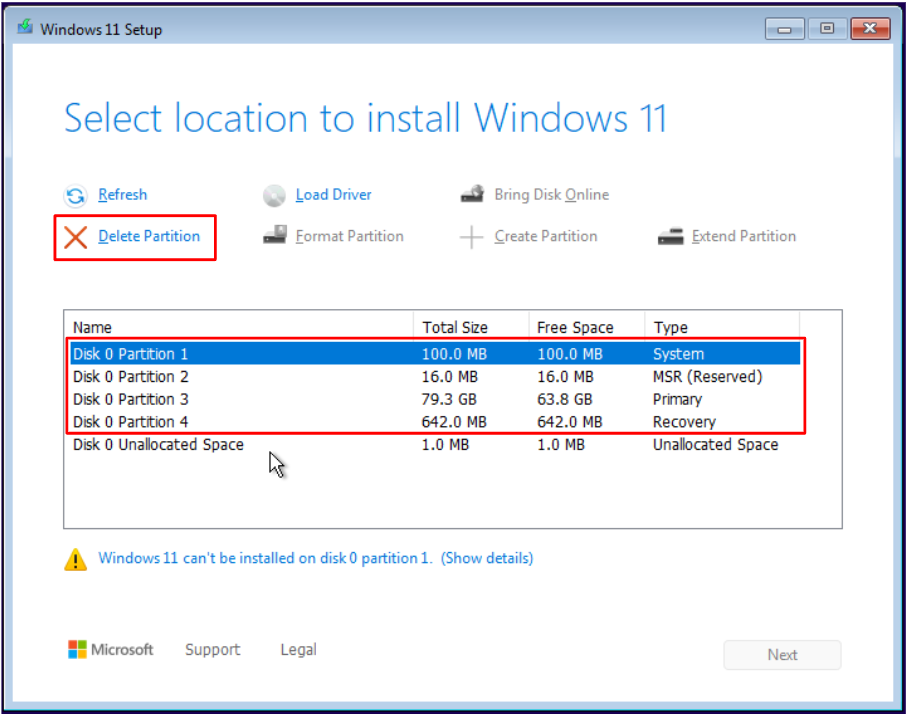Click the Refresh icon
The height and width of the screenshot is (714, 907).
click(76, 195)
